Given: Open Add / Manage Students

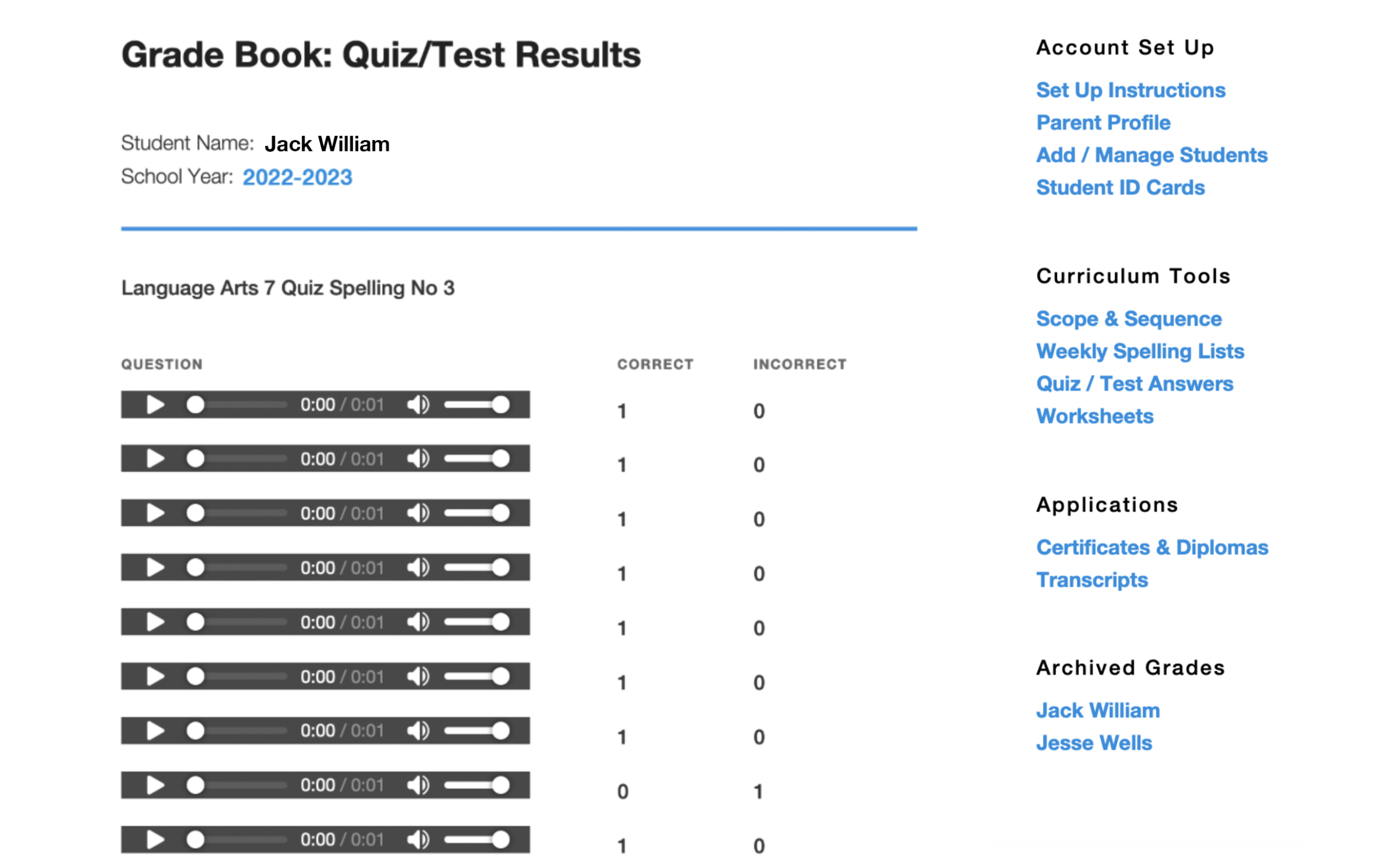Looking at the screenshot, I should tap(1152, 154).
